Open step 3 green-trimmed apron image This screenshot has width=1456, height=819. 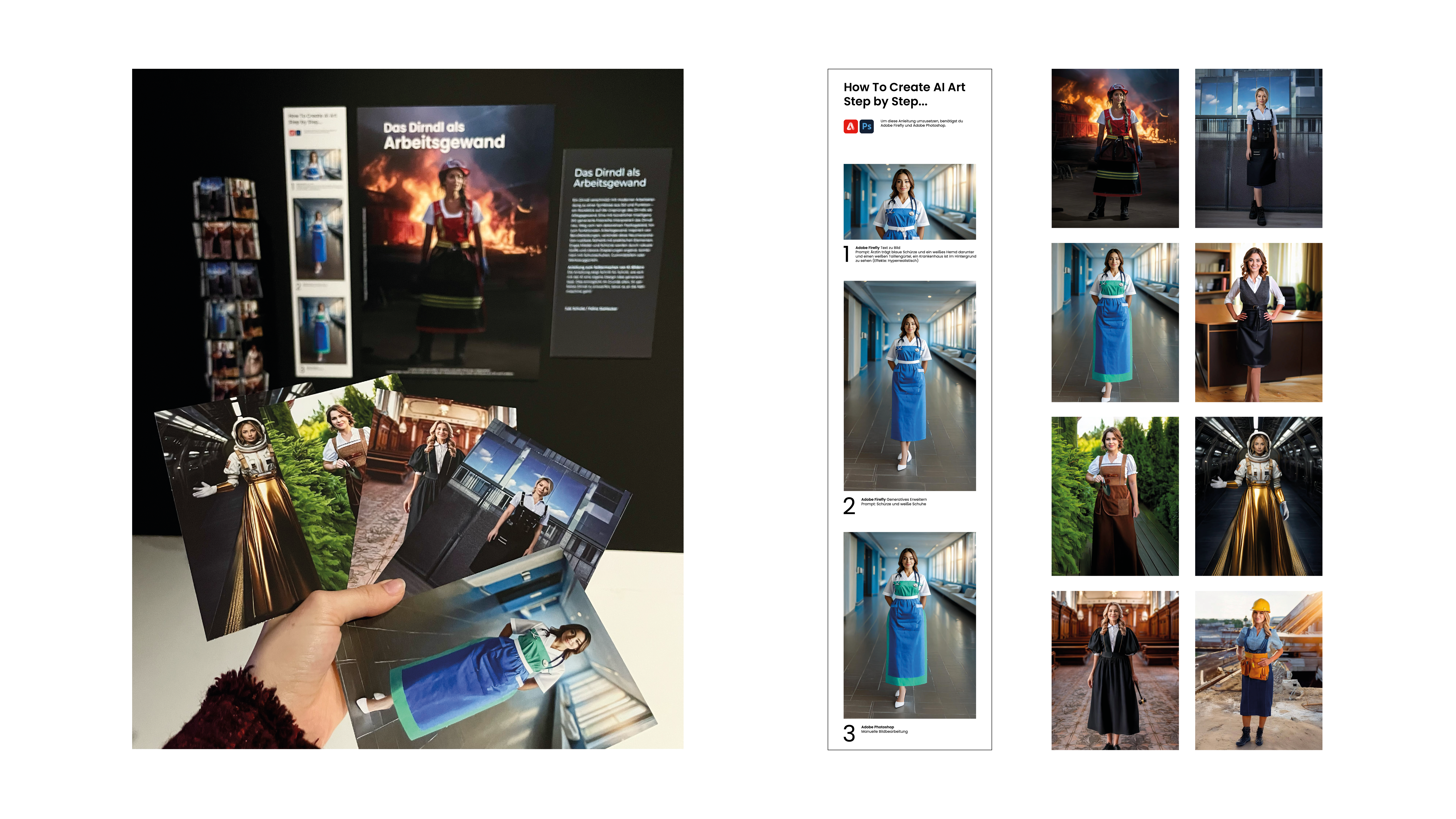909,625
